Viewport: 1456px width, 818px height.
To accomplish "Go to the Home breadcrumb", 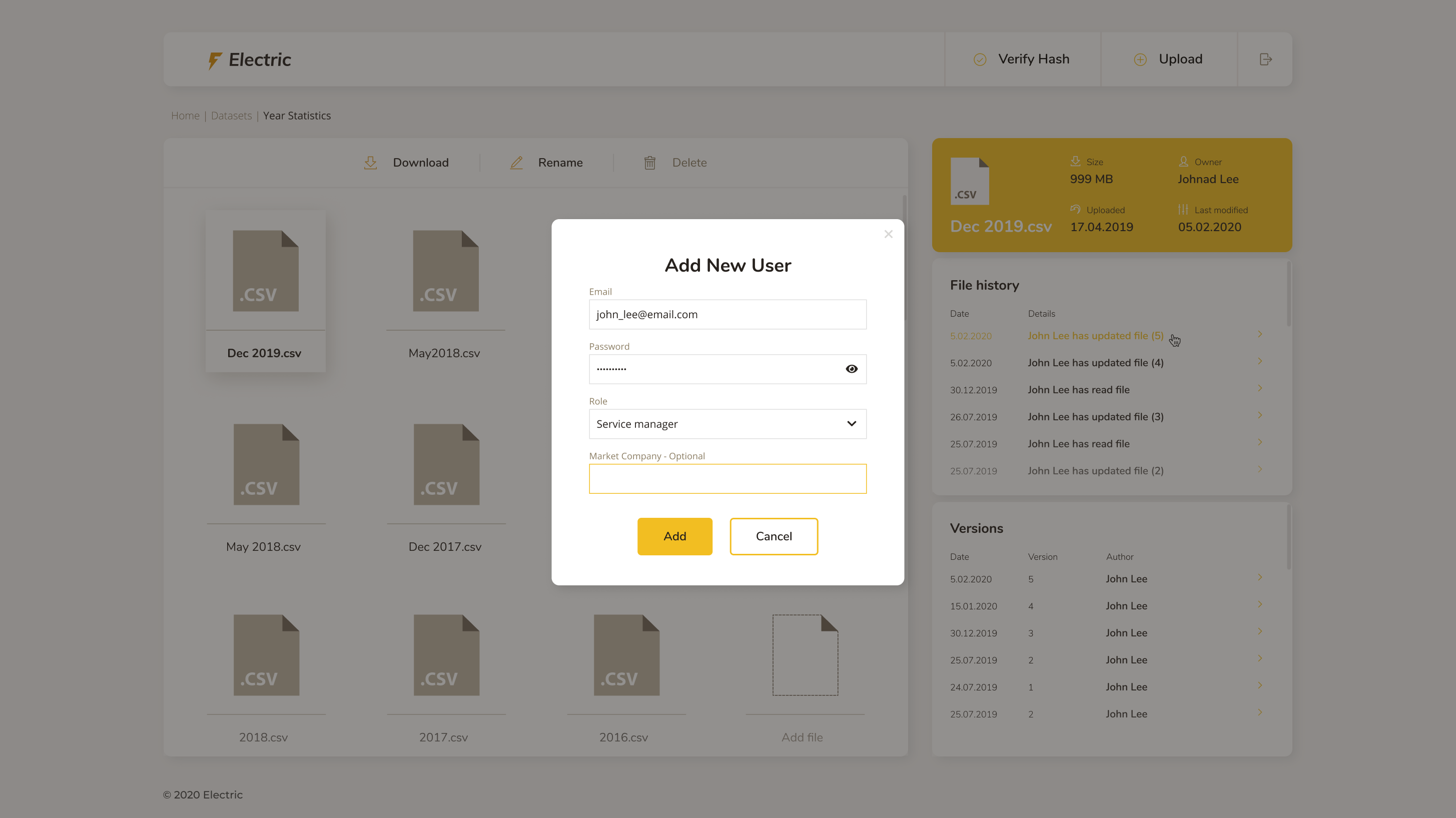I will pos(185,116).
